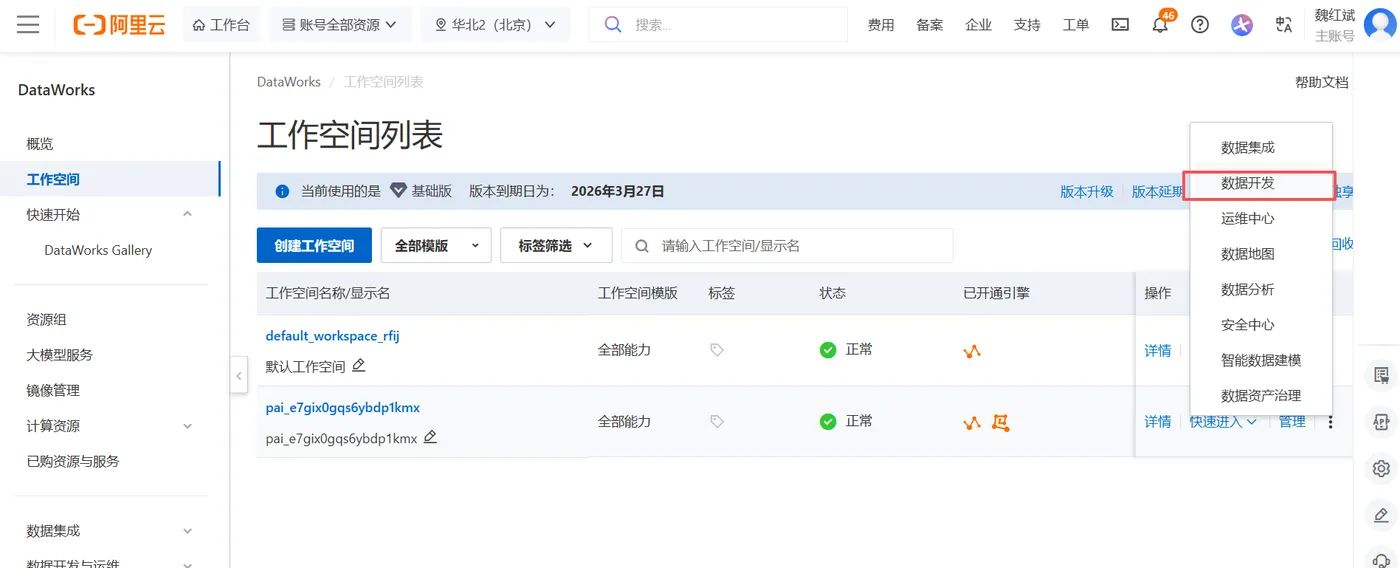Open the help question mark icon

coord(1200,25)
